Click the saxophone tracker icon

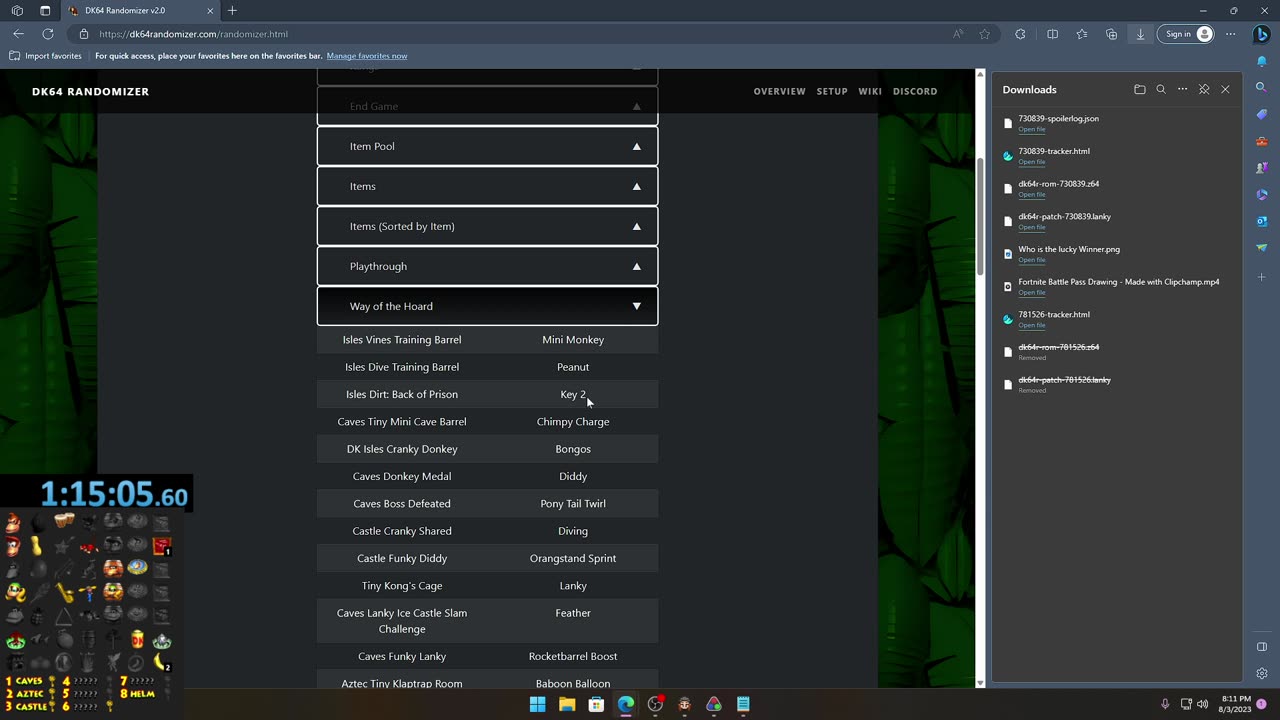point(63,593)
